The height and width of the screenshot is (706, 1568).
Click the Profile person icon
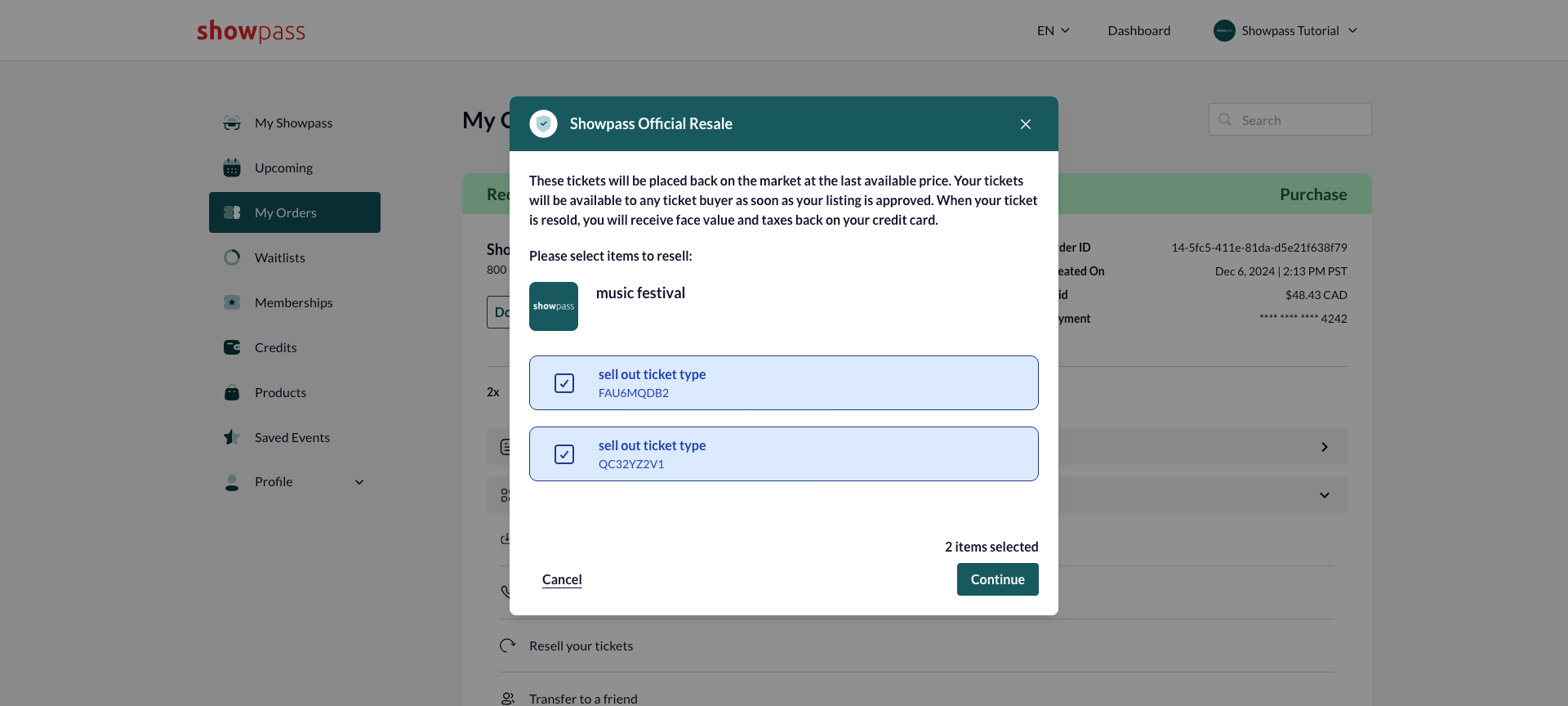point(232,482)
